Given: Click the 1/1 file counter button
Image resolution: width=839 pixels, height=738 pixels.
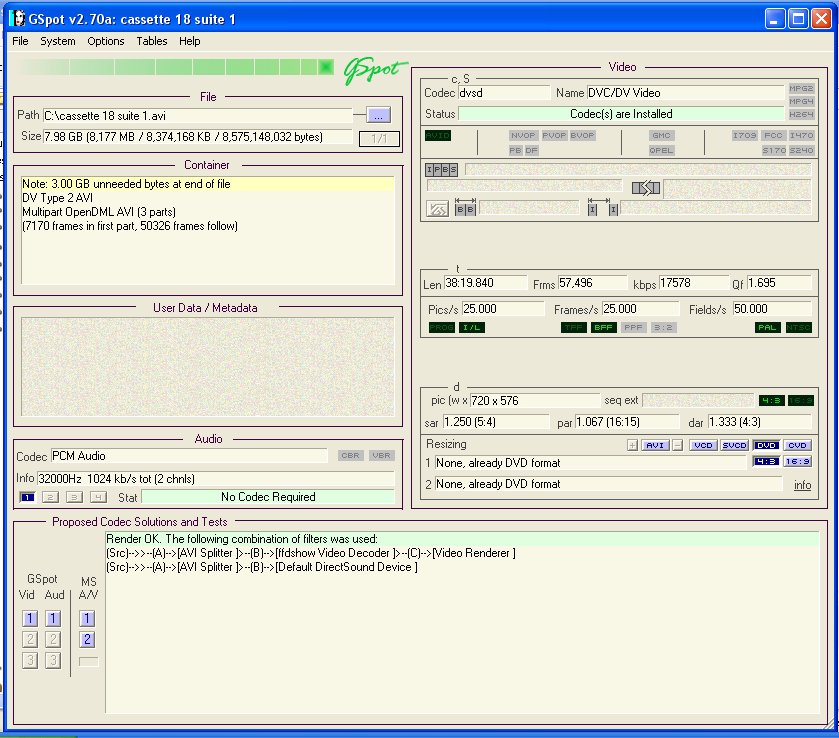Looking at the screenshot, I should pos(379,139).
